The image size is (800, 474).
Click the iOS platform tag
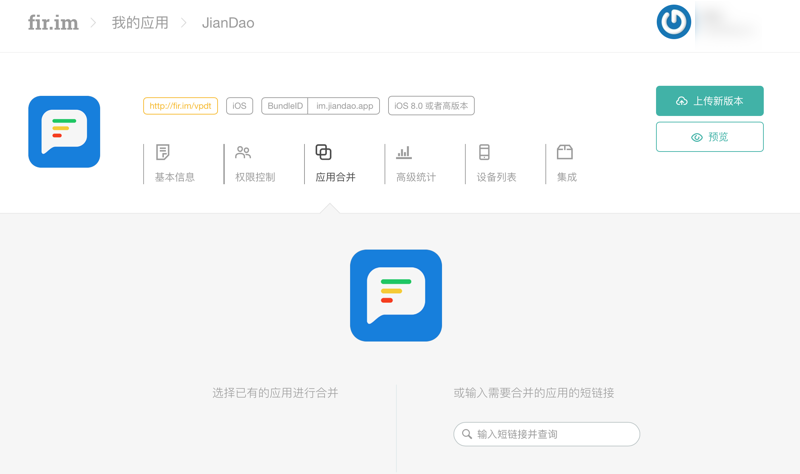click(x=239, y=106)
